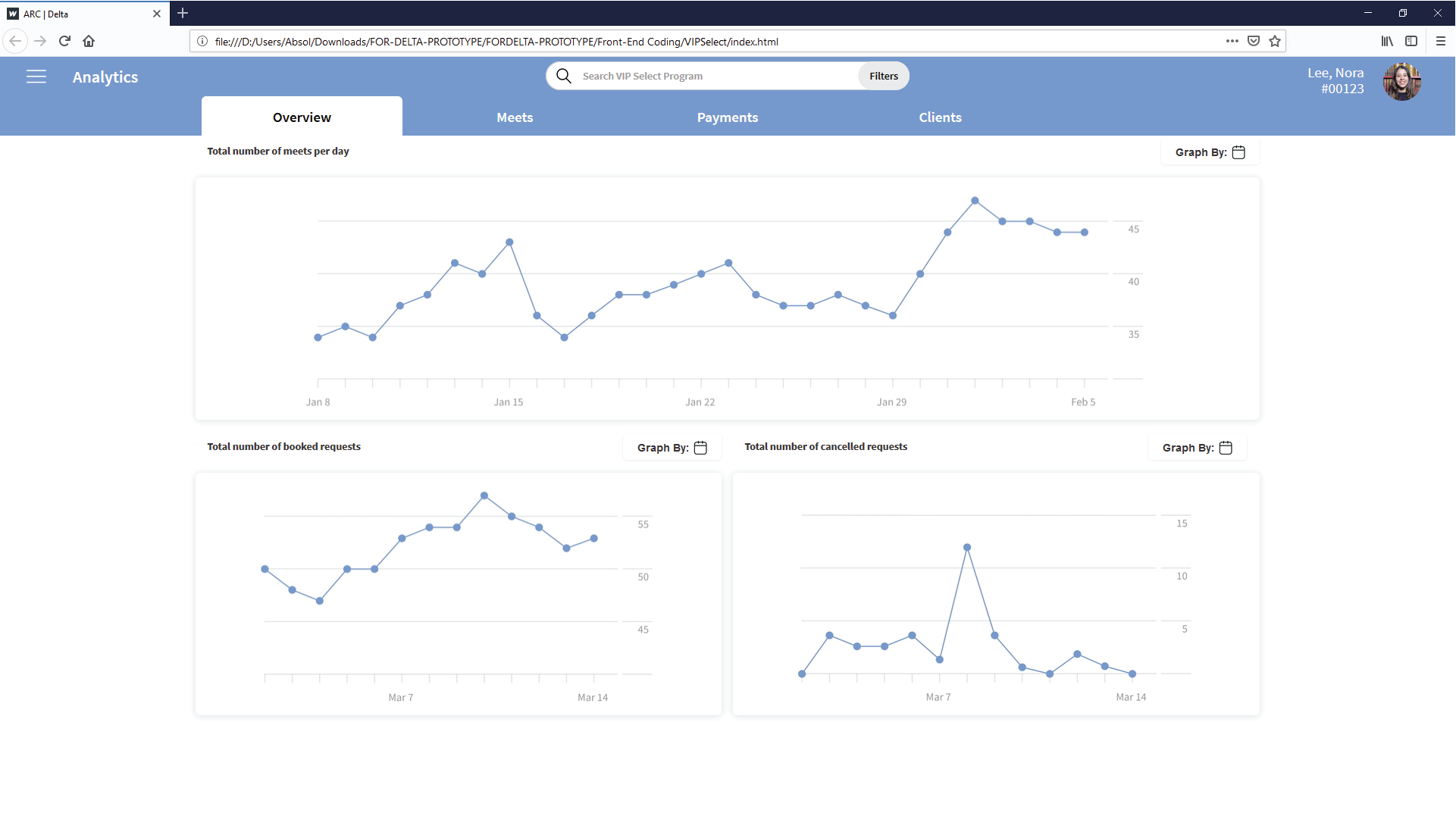
Task: Focus the Search VIP Select Program field
Action: [712, 76]
